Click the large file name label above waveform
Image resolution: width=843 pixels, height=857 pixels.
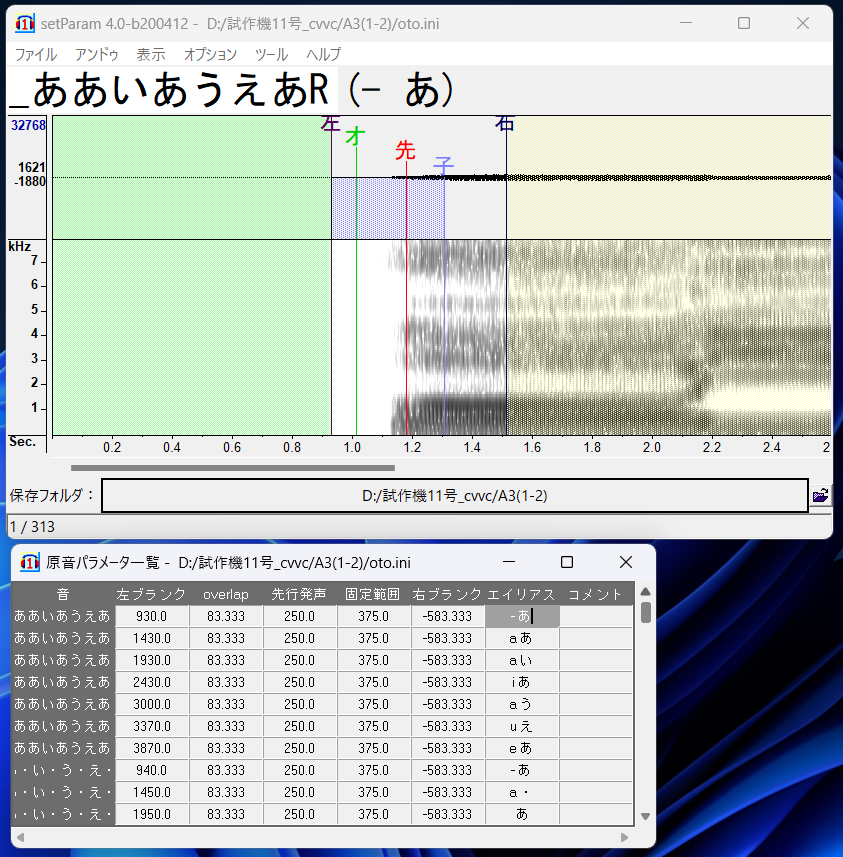click(173, 90)
